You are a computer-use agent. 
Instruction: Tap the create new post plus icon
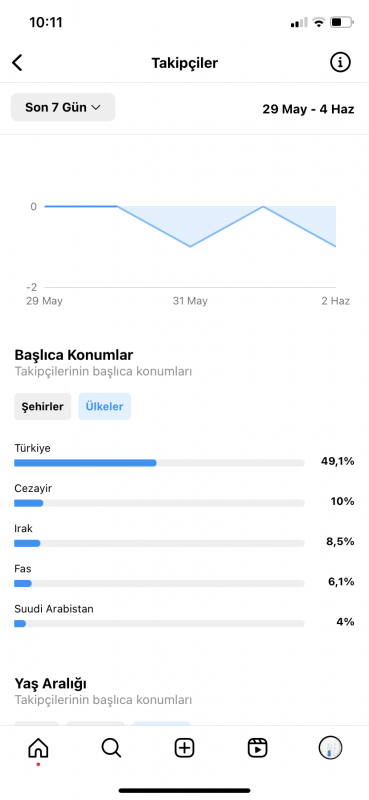coord(184,748)
